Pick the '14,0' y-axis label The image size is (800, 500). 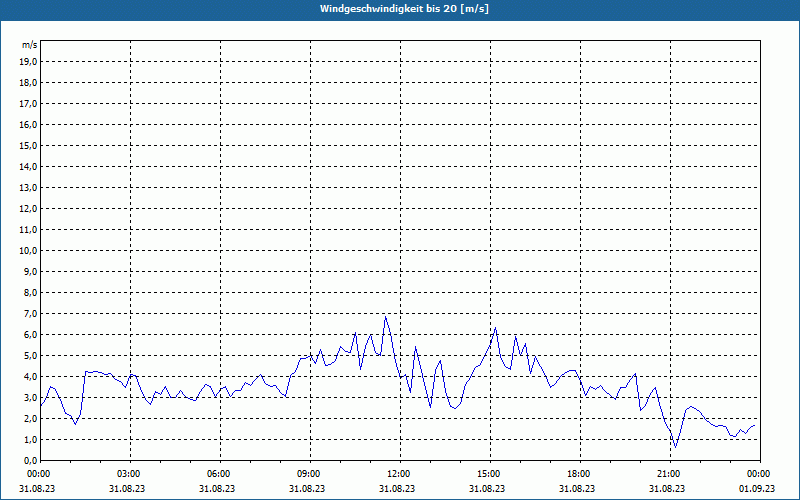(28, 167)
